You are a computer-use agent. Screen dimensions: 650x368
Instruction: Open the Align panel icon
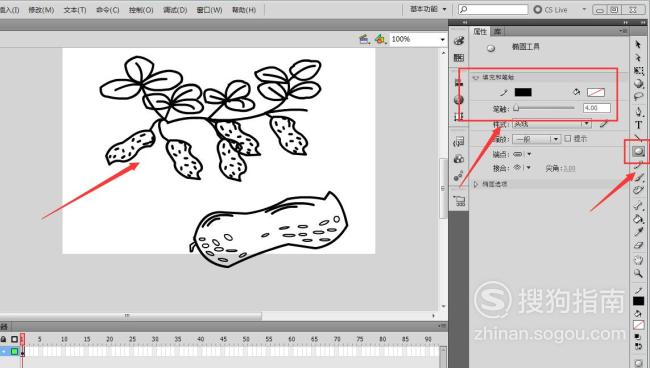tap(458, 82)
